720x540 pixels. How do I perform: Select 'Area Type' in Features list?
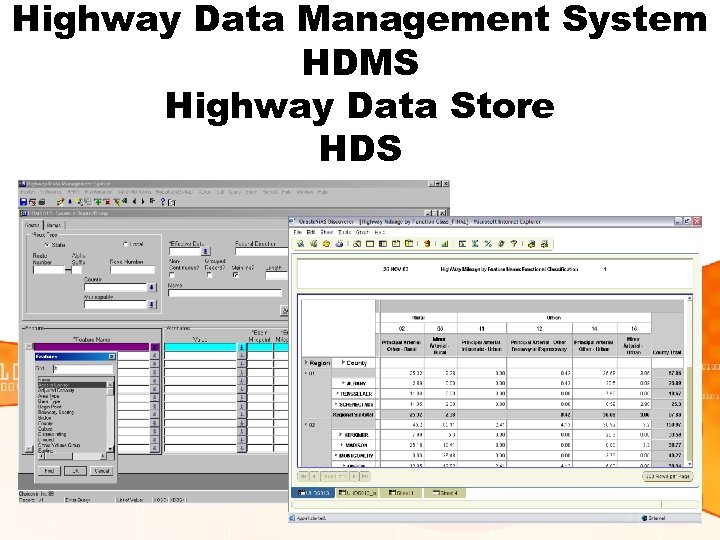(x=49, y=396)
